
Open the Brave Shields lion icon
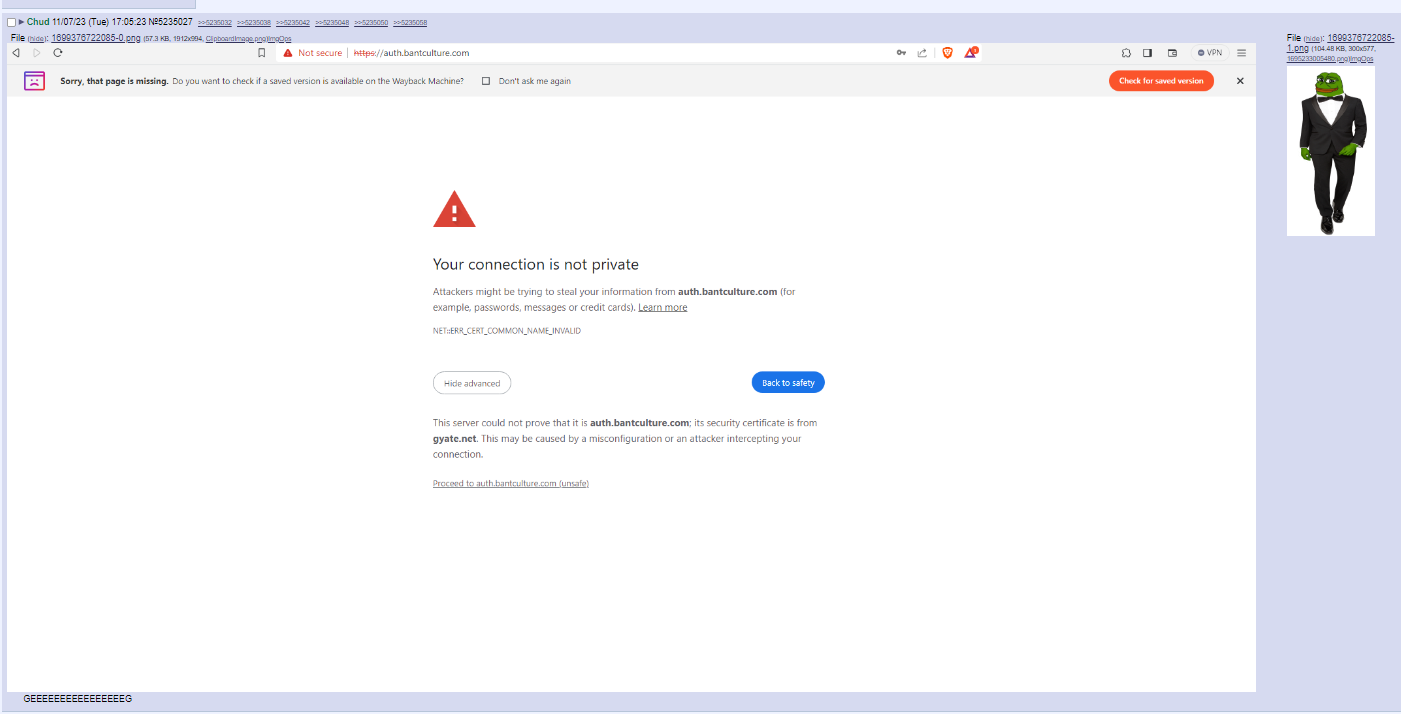(x=948, y=53)
